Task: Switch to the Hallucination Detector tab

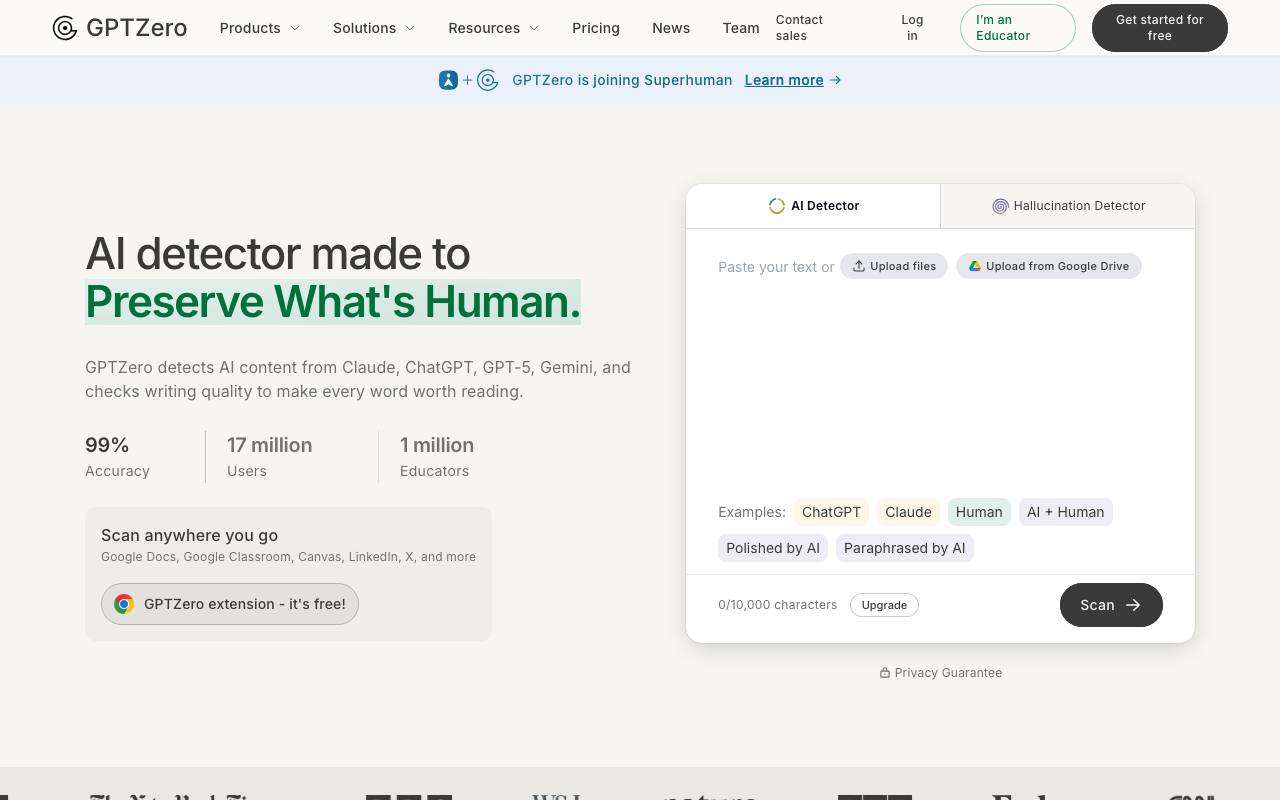Action: 1068,206
